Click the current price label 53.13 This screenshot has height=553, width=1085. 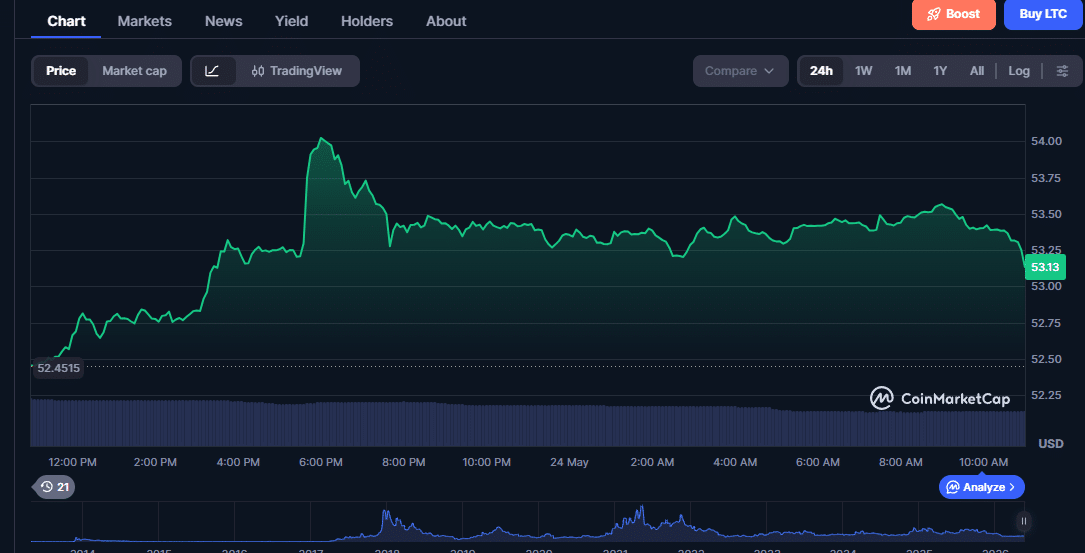[1046, 266]
